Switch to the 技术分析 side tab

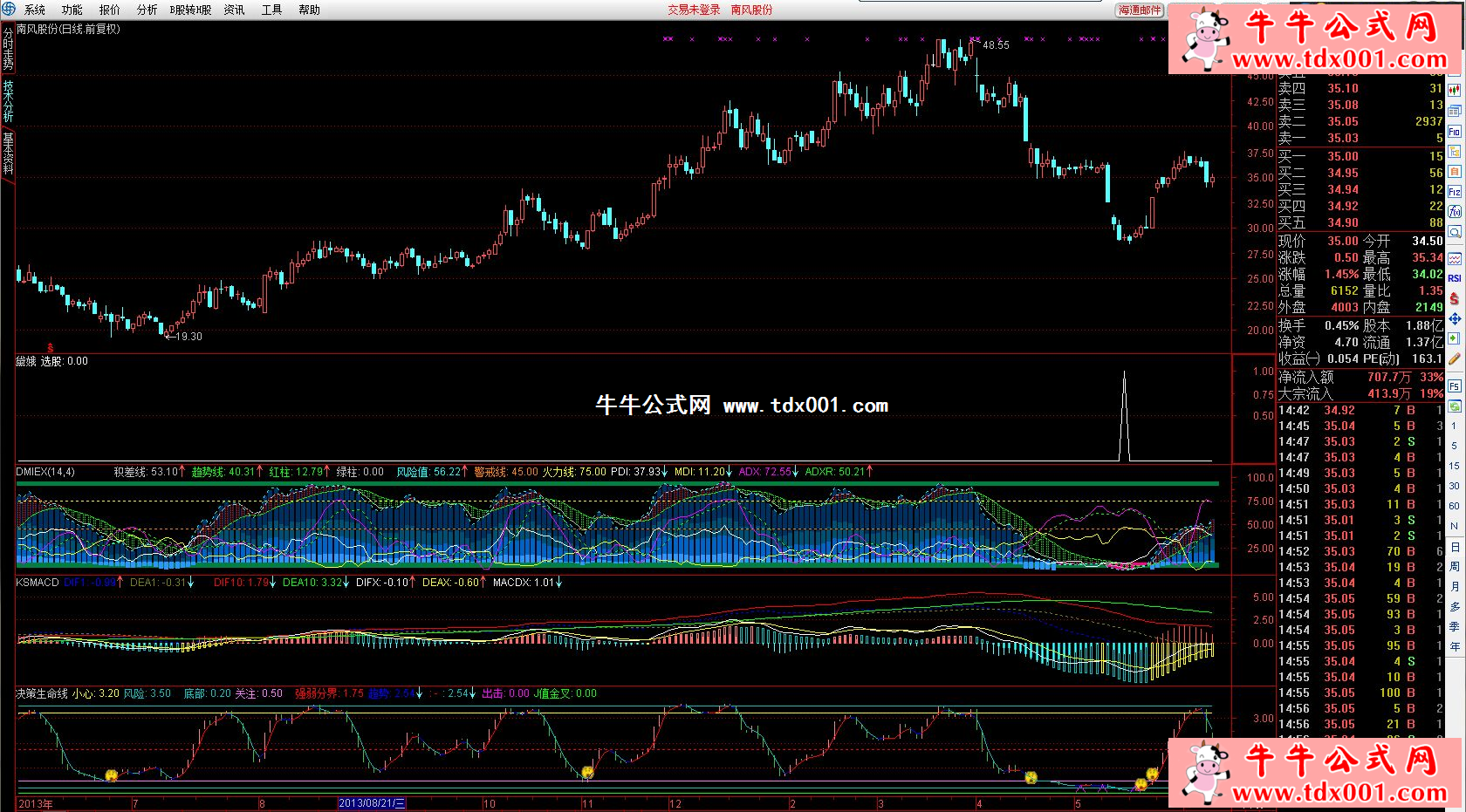click(8, 101)
